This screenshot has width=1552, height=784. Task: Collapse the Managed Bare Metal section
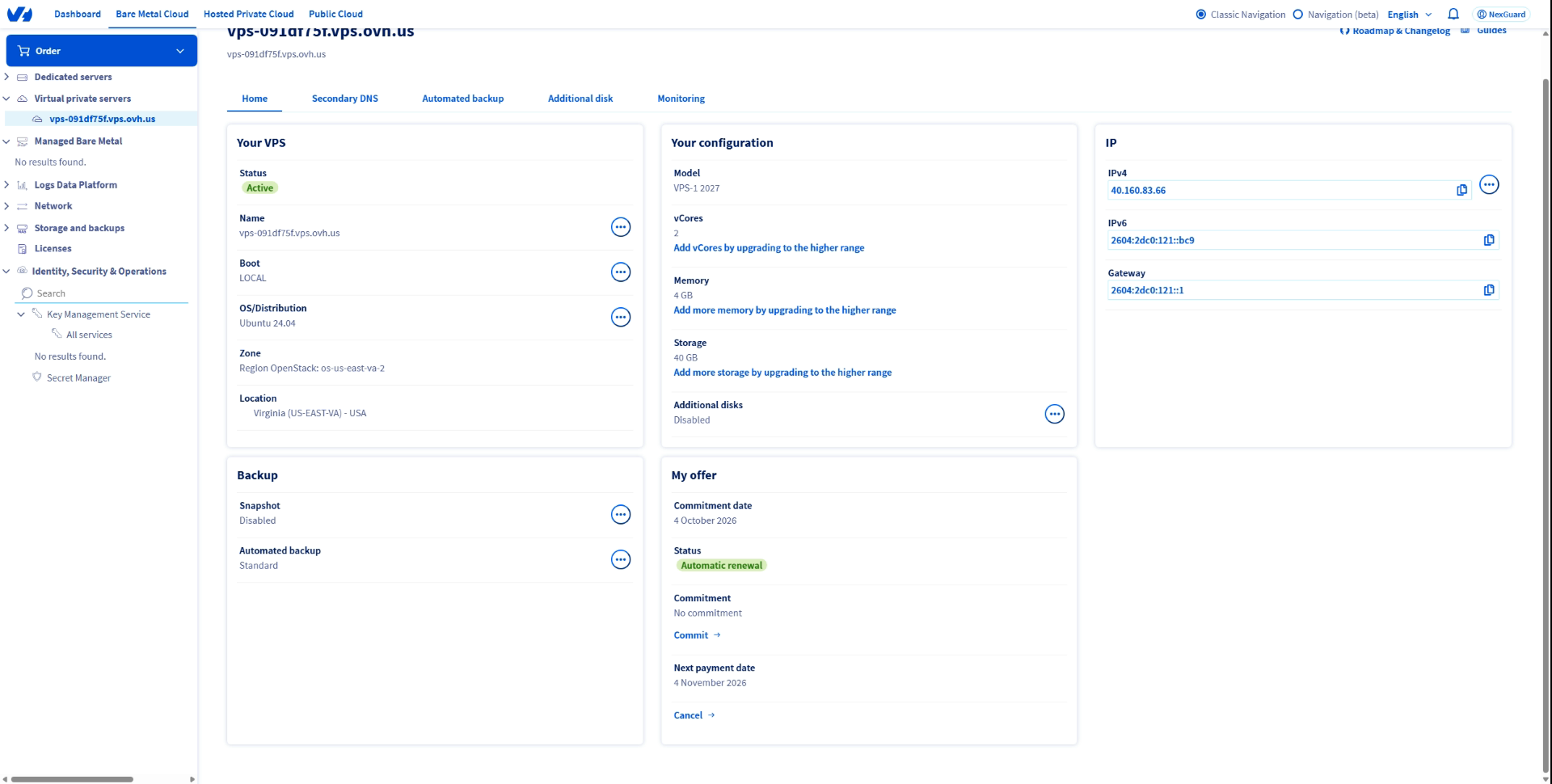(x=7, y=141)
